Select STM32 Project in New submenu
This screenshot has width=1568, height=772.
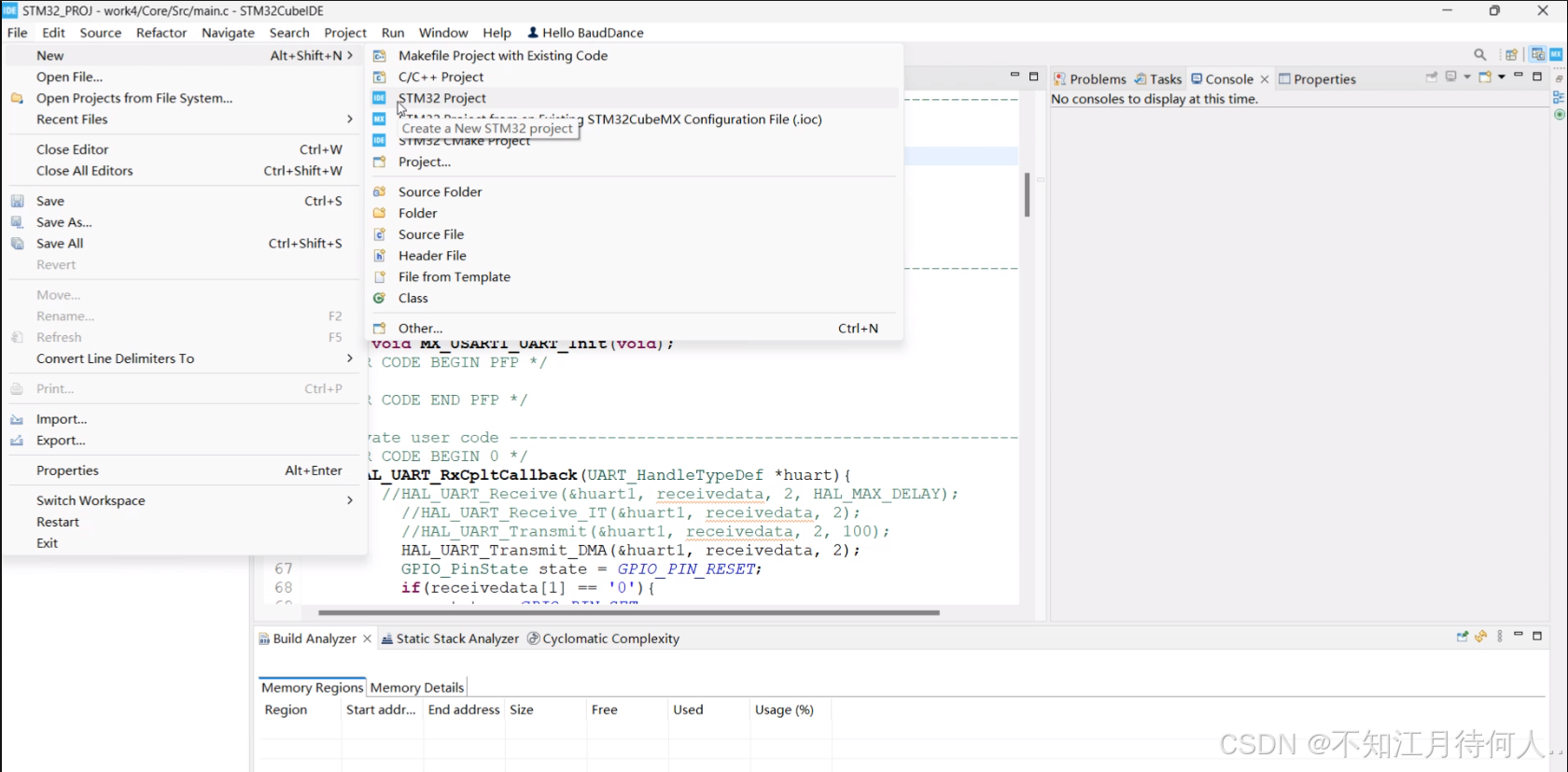[633, 98]
